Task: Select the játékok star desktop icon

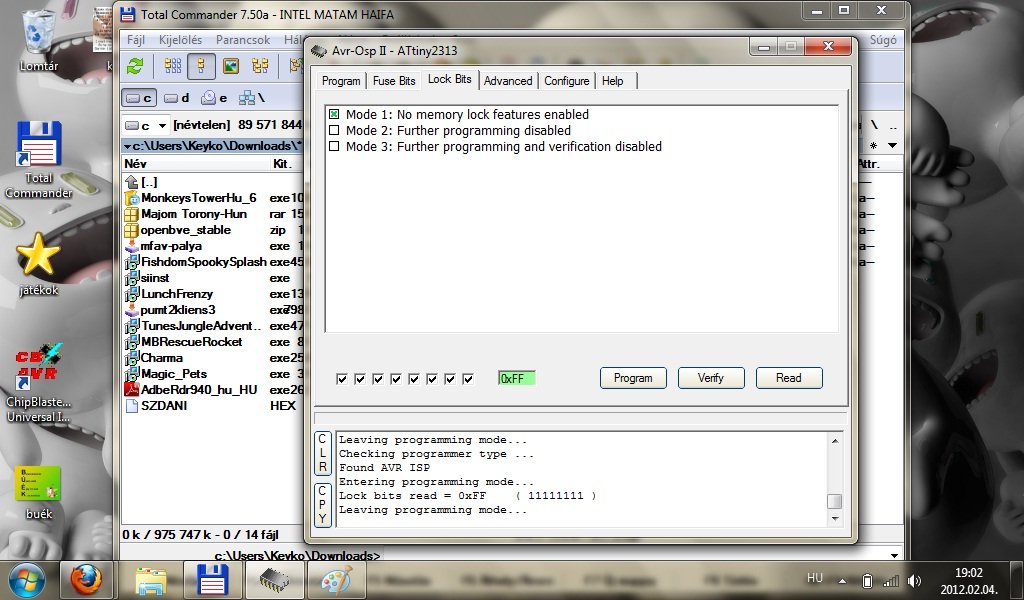Action: (39, 264)
